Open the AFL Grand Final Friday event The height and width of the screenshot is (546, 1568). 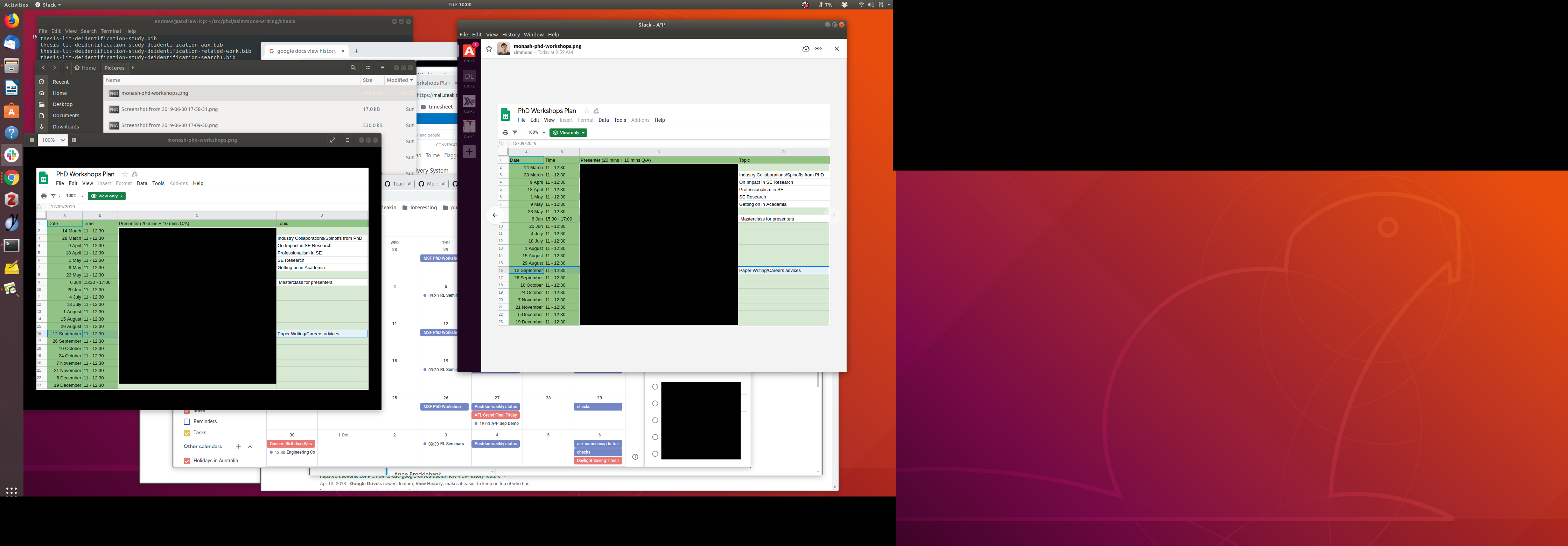pyautogui.click(x=496, y=415)
